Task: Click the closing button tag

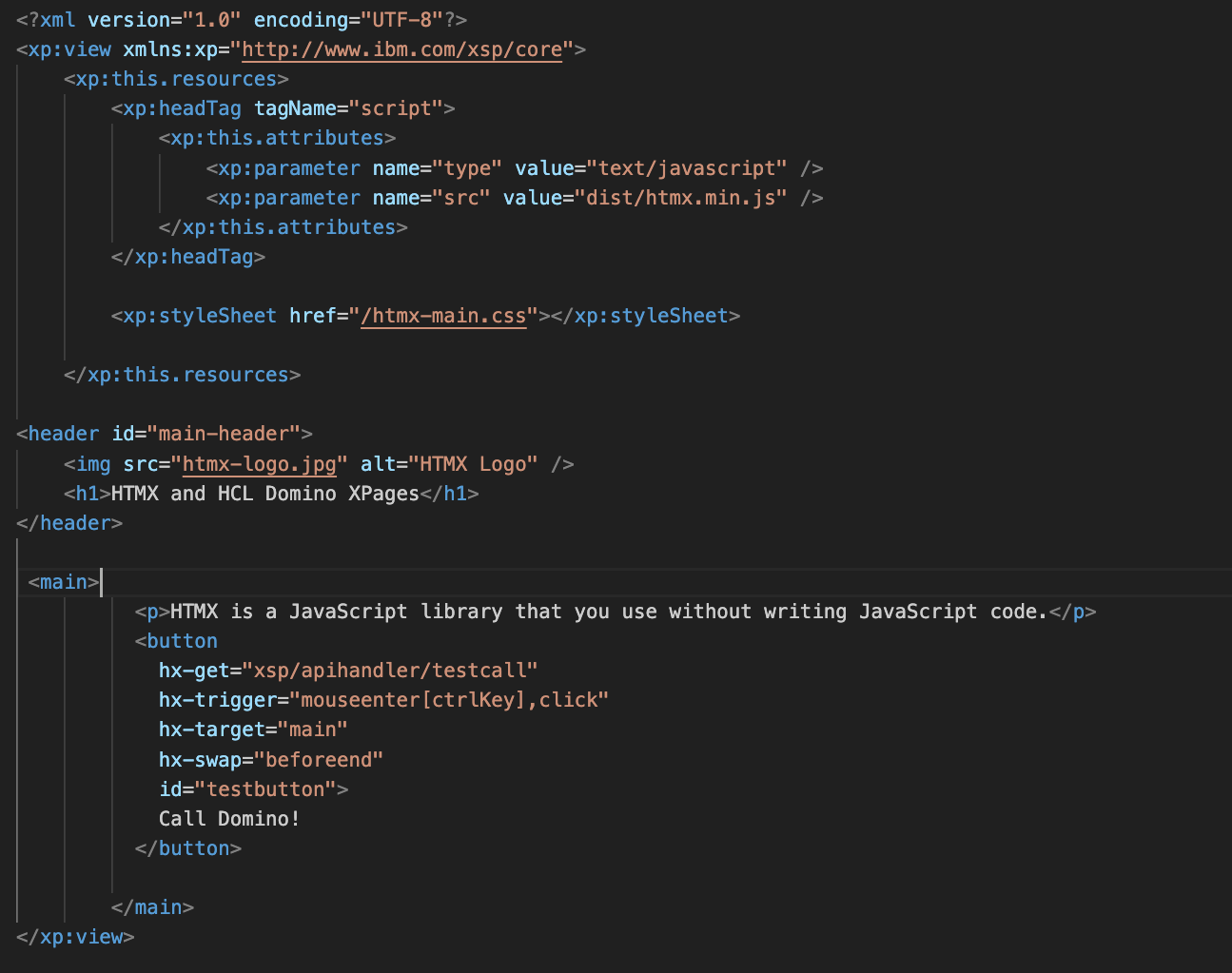Action: (188, 848)
